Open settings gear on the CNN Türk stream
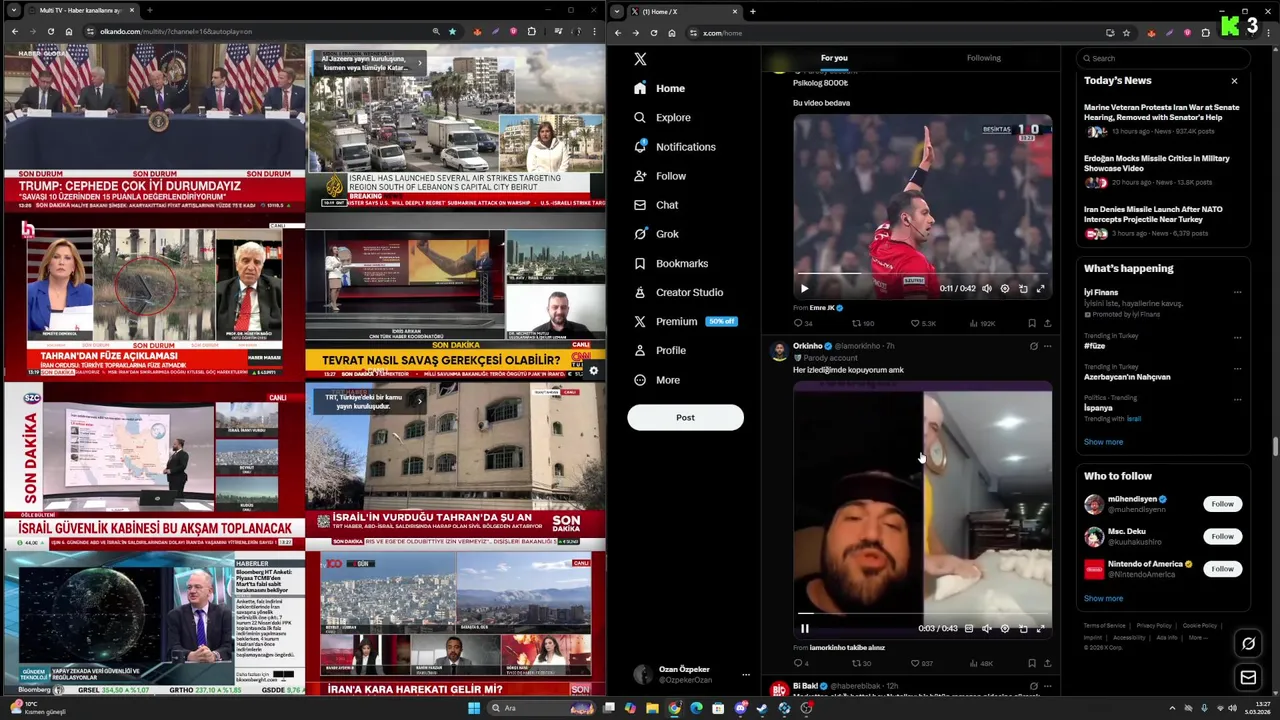 pos(593,371)
